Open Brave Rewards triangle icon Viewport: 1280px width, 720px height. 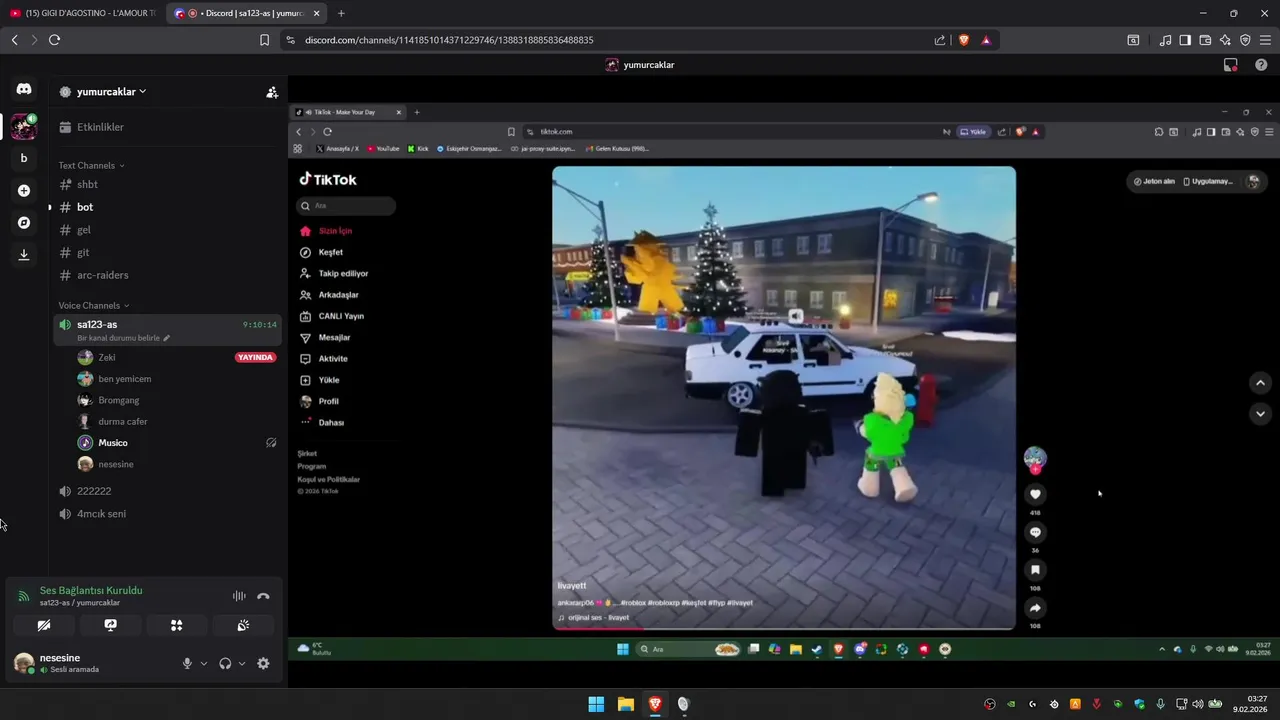pyautogui.click(x=986, y=40)
